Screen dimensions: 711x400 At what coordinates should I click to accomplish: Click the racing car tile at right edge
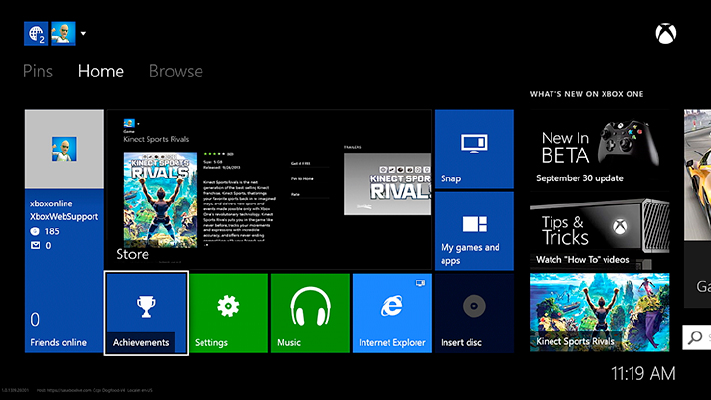point(697,175)
